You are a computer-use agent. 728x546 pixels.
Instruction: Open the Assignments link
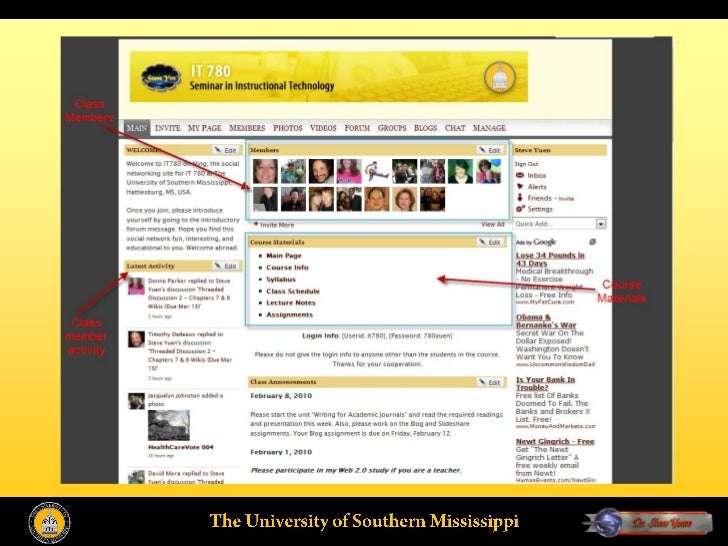[289, 315]
